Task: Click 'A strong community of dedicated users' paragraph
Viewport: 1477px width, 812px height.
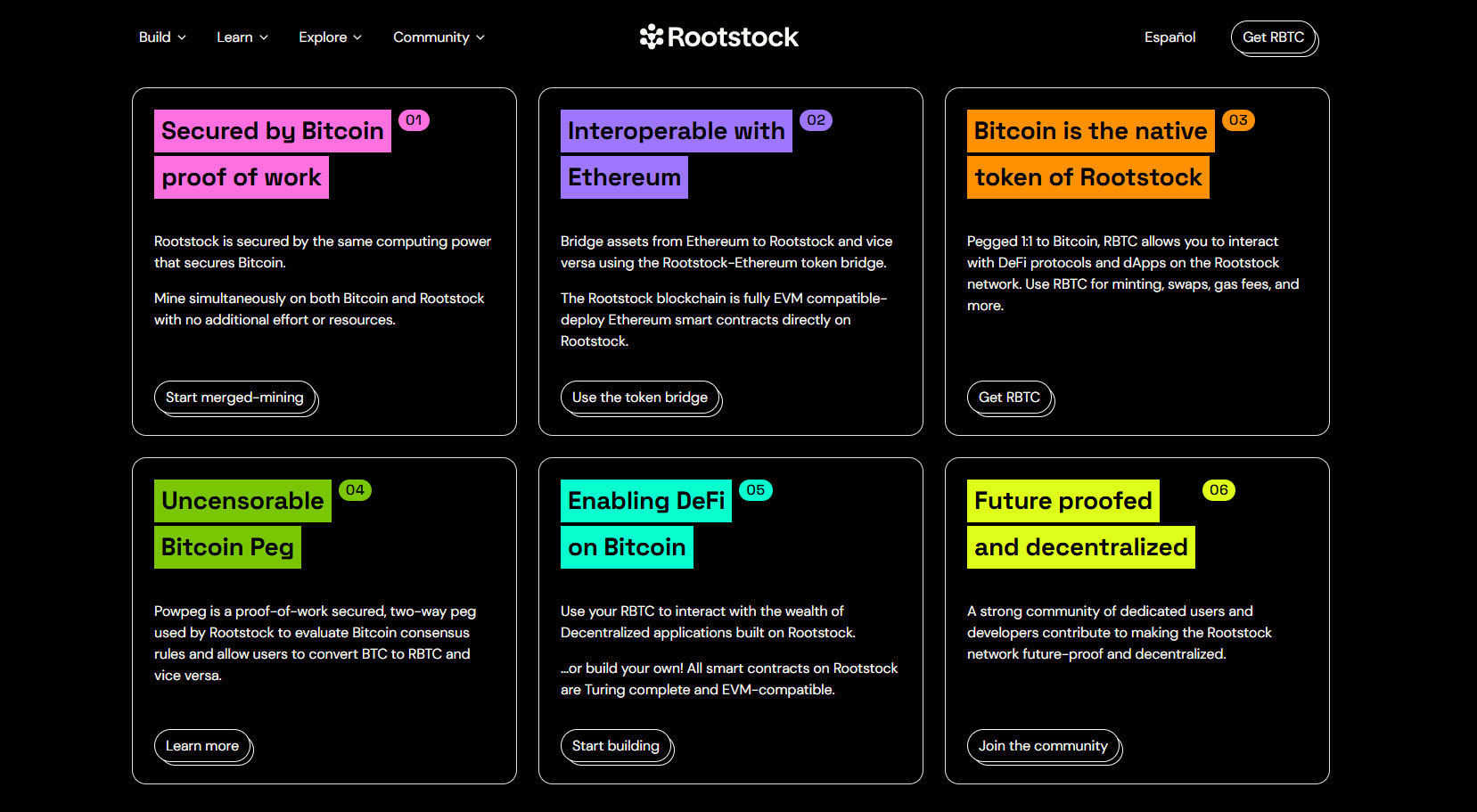Action: click(1120, 633)
